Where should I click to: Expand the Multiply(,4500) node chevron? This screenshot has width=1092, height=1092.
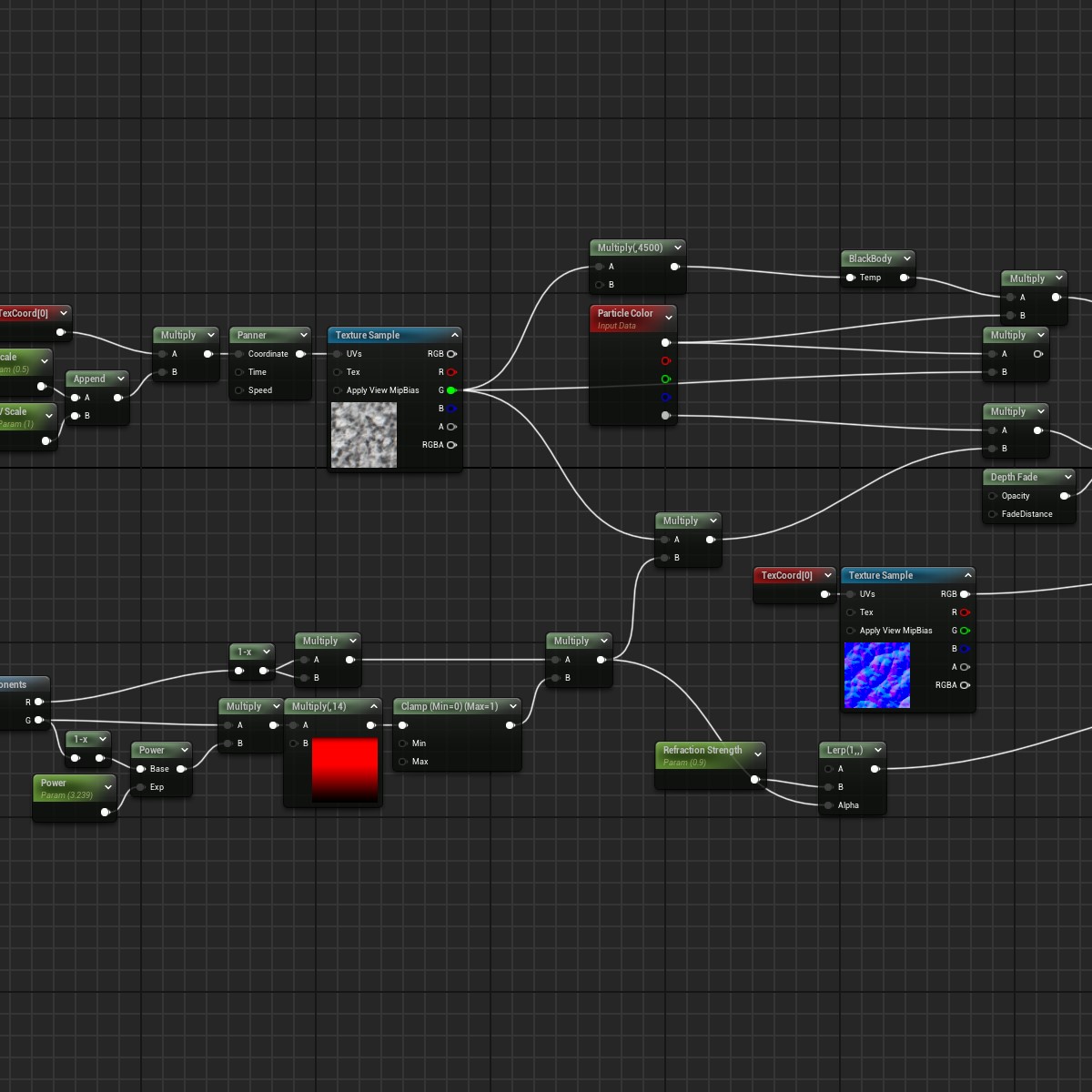[678, 248]
